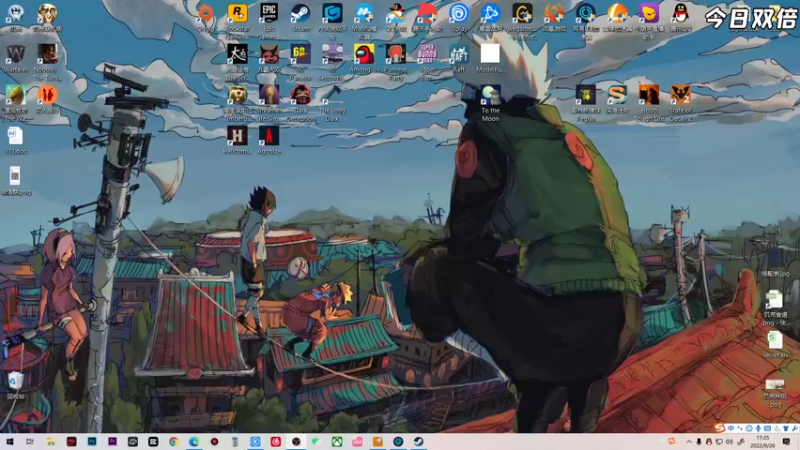
Task: Open Steam from the taskbar
Action: [418, 441]
